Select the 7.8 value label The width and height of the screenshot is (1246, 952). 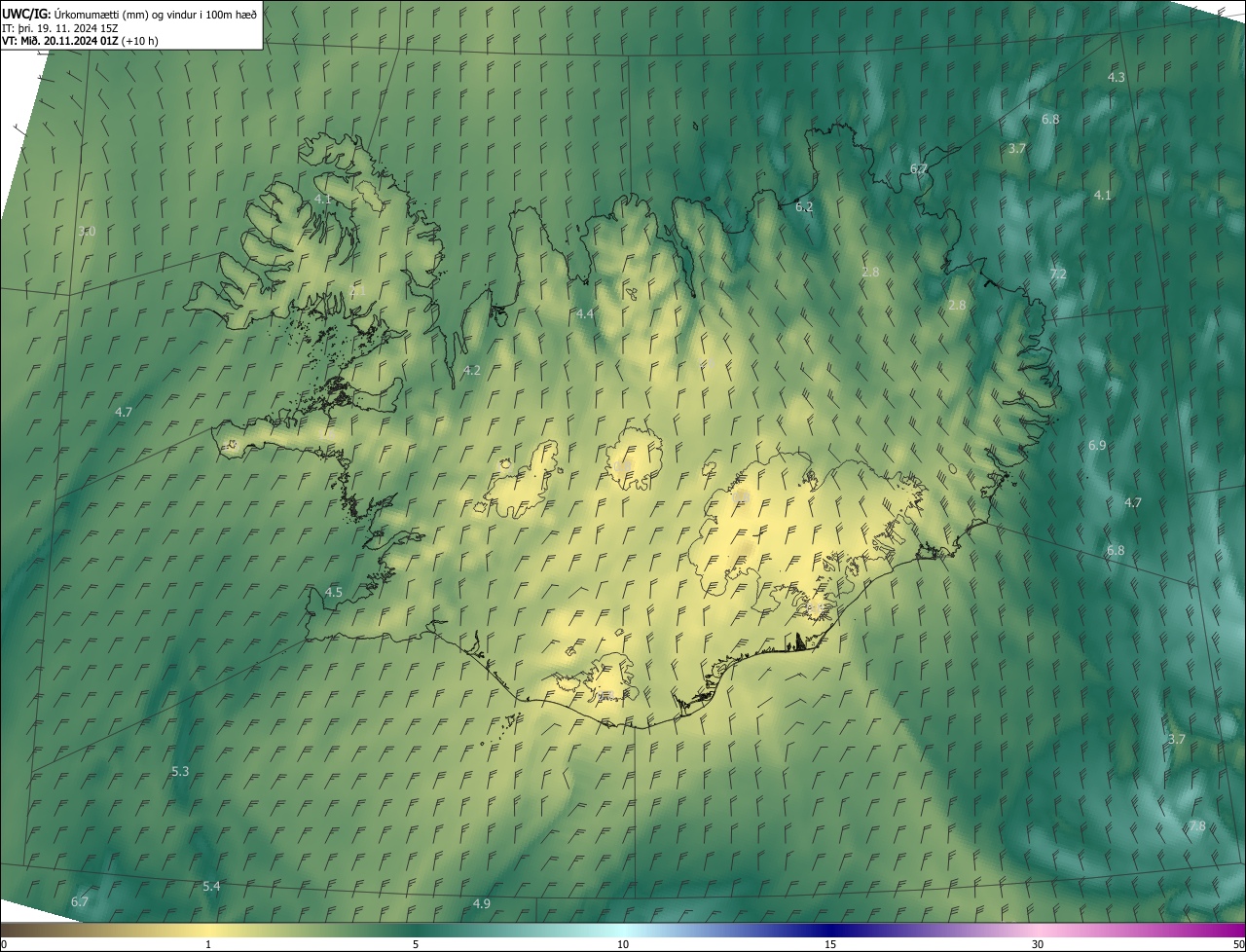[x=1196, y=825]
